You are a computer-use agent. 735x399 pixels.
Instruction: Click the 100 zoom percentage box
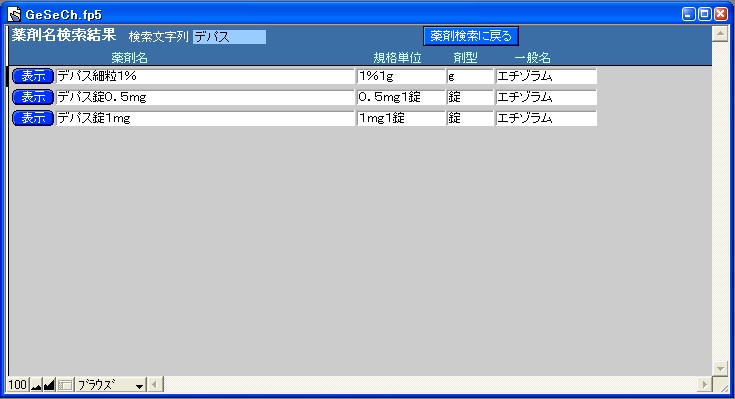18,385
